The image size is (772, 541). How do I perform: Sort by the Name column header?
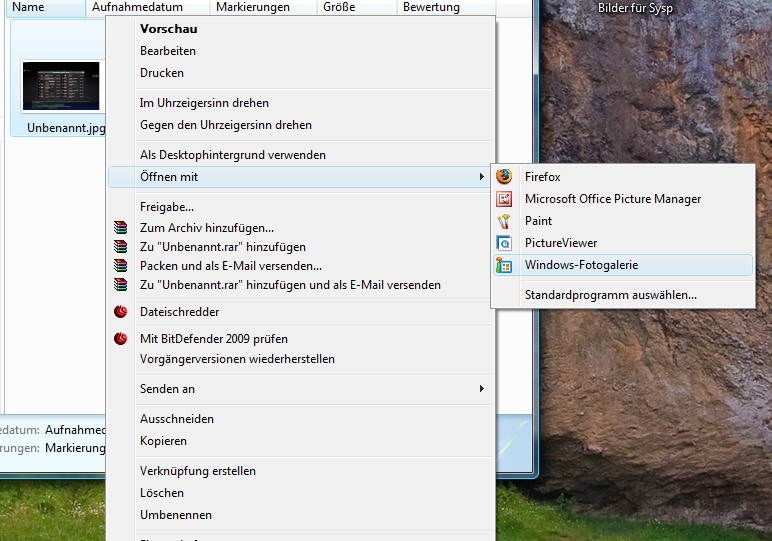[46, 8]
